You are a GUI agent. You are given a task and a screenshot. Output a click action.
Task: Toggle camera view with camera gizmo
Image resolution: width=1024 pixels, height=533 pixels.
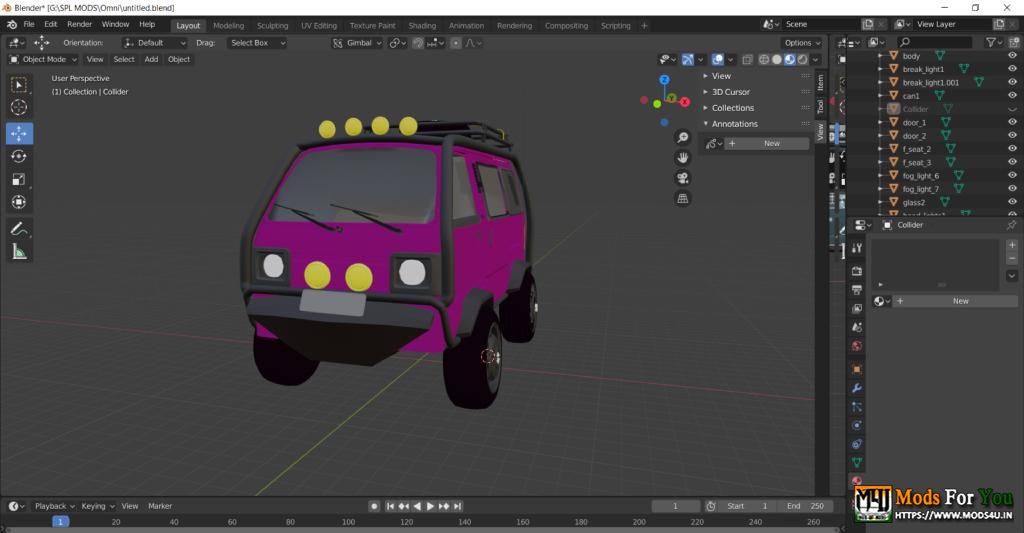682,178
